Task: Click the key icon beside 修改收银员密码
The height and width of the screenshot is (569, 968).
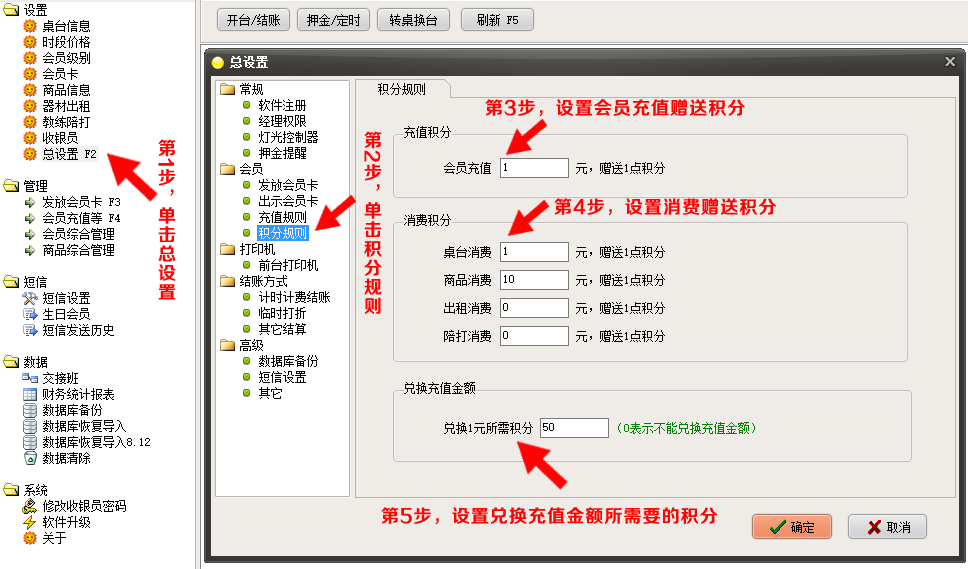Action: coord(30,507)
